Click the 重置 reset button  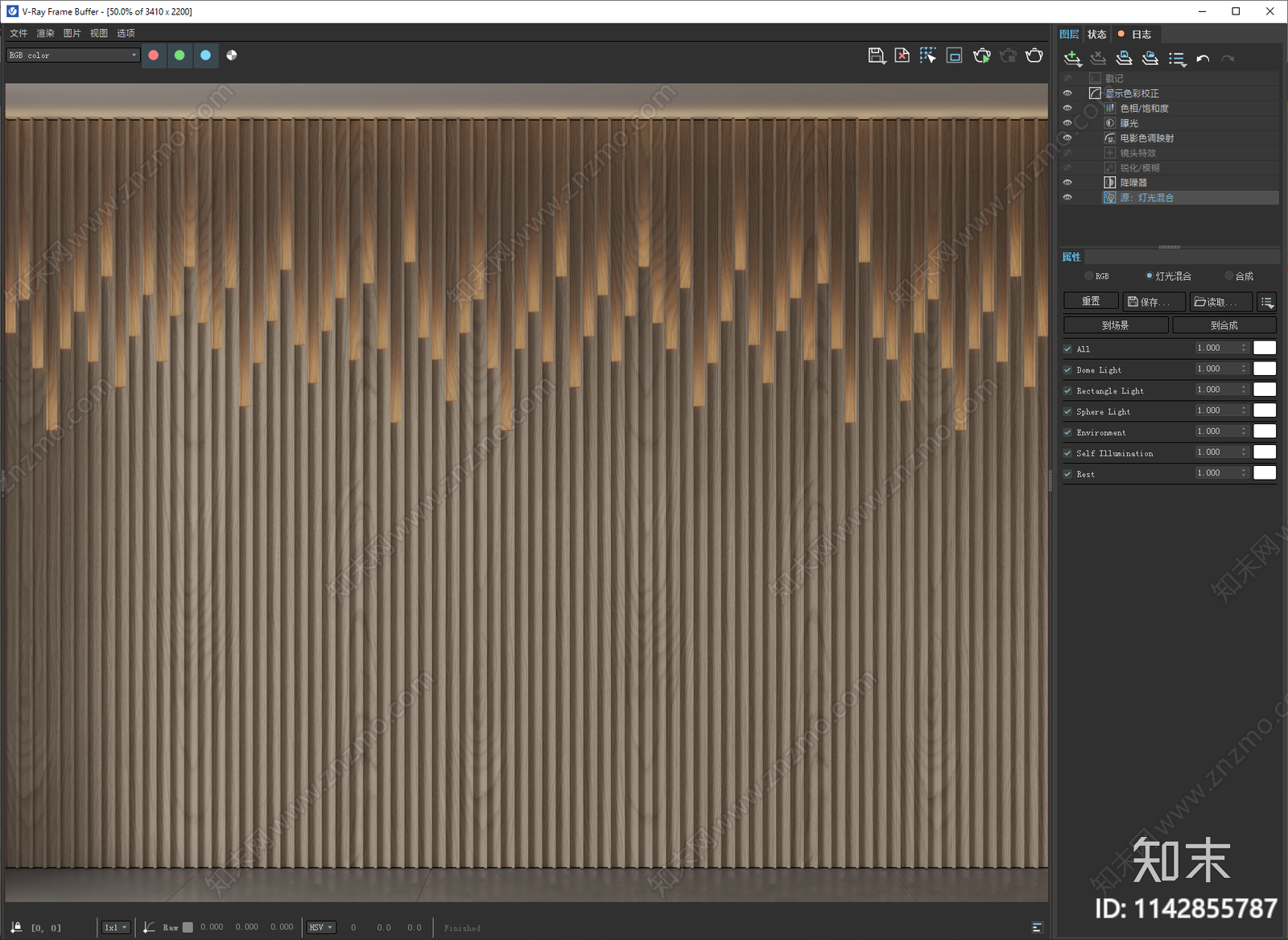1091,301
